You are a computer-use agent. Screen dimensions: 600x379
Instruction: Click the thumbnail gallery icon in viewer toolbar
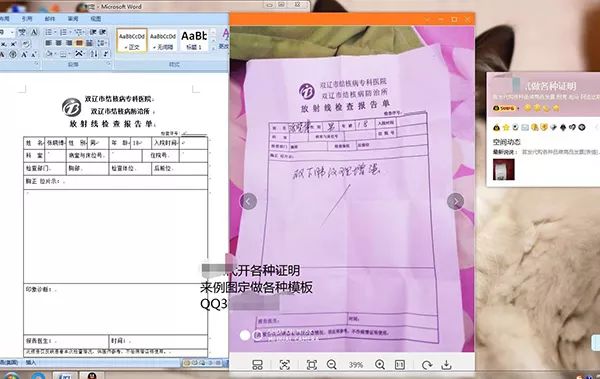[258, 365]
